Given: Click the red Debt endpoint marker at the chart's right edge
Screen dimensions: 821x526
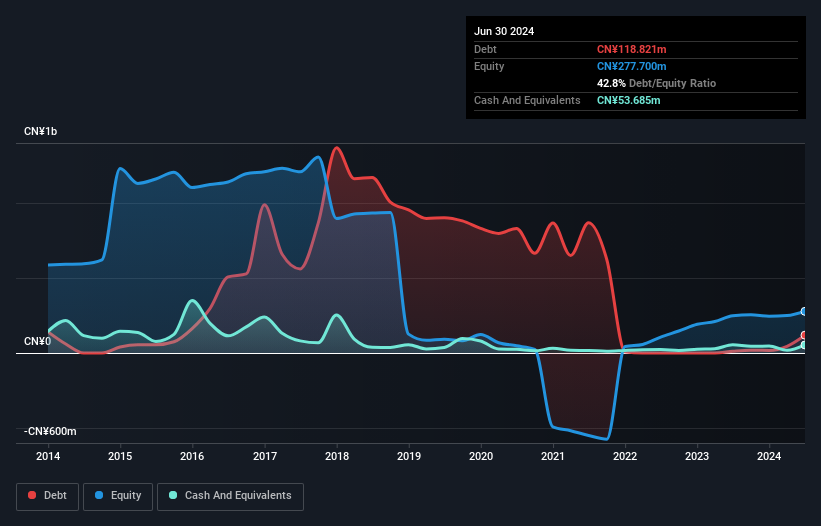Looking at the screenshot, I should [x=804, y=335].
